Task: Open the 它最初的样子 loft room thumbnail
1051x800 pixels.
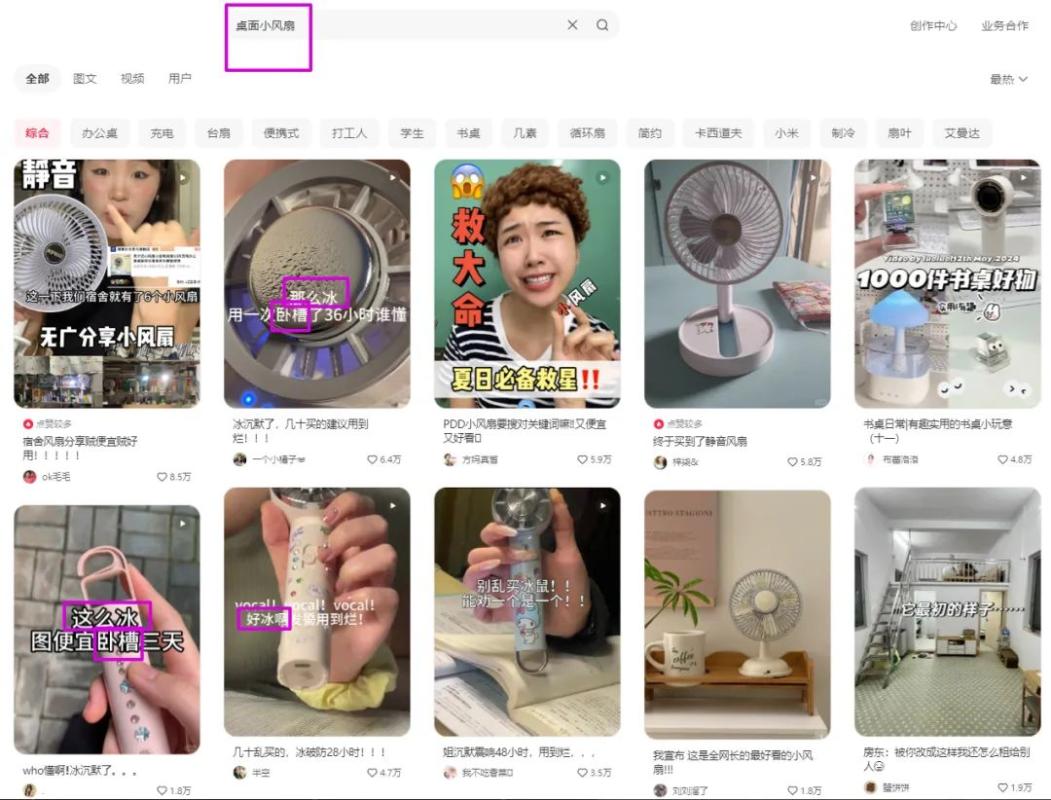Action: pos(948,612)
